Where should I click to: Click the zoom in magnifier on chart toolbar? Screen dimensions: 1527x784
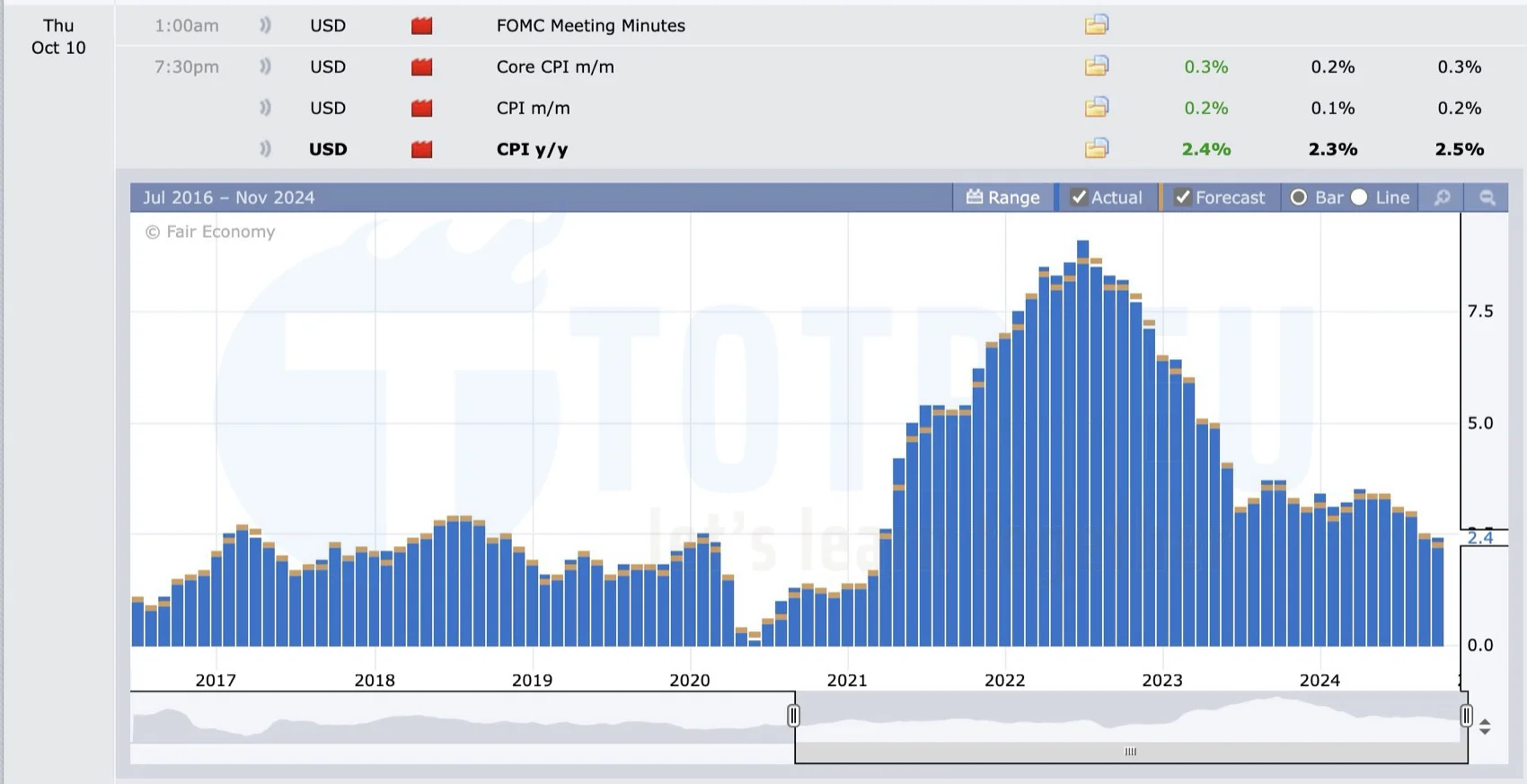pyautogui.click(x=1442, y=198)
